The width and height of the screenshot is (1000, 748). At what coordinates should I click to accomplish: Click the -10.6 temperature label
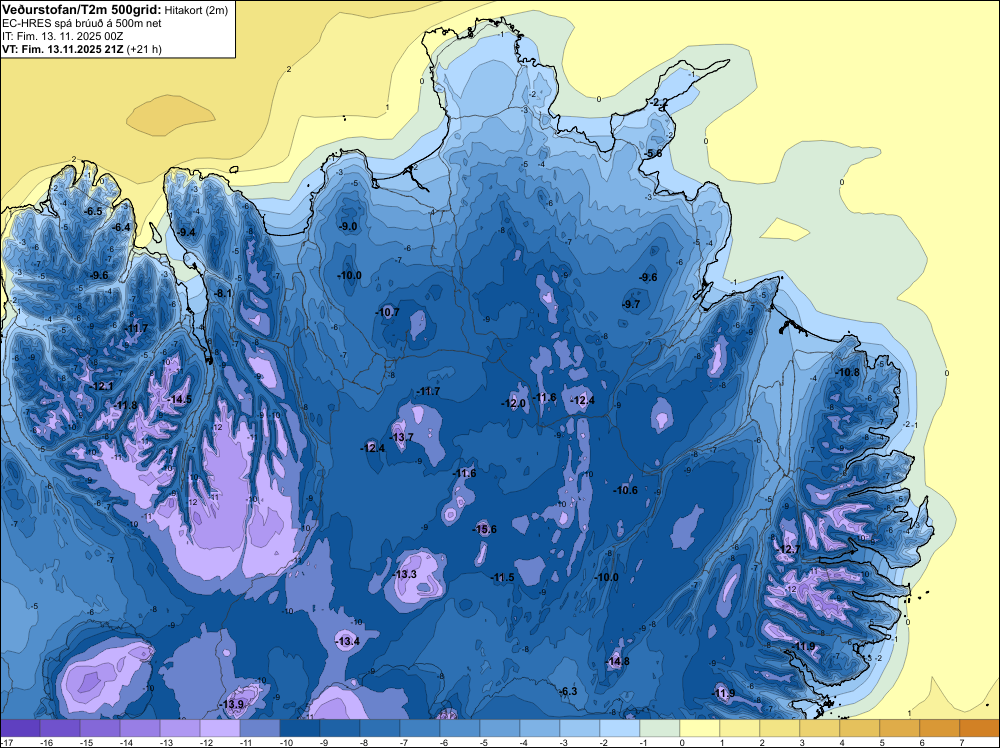(x=626, y=490)
